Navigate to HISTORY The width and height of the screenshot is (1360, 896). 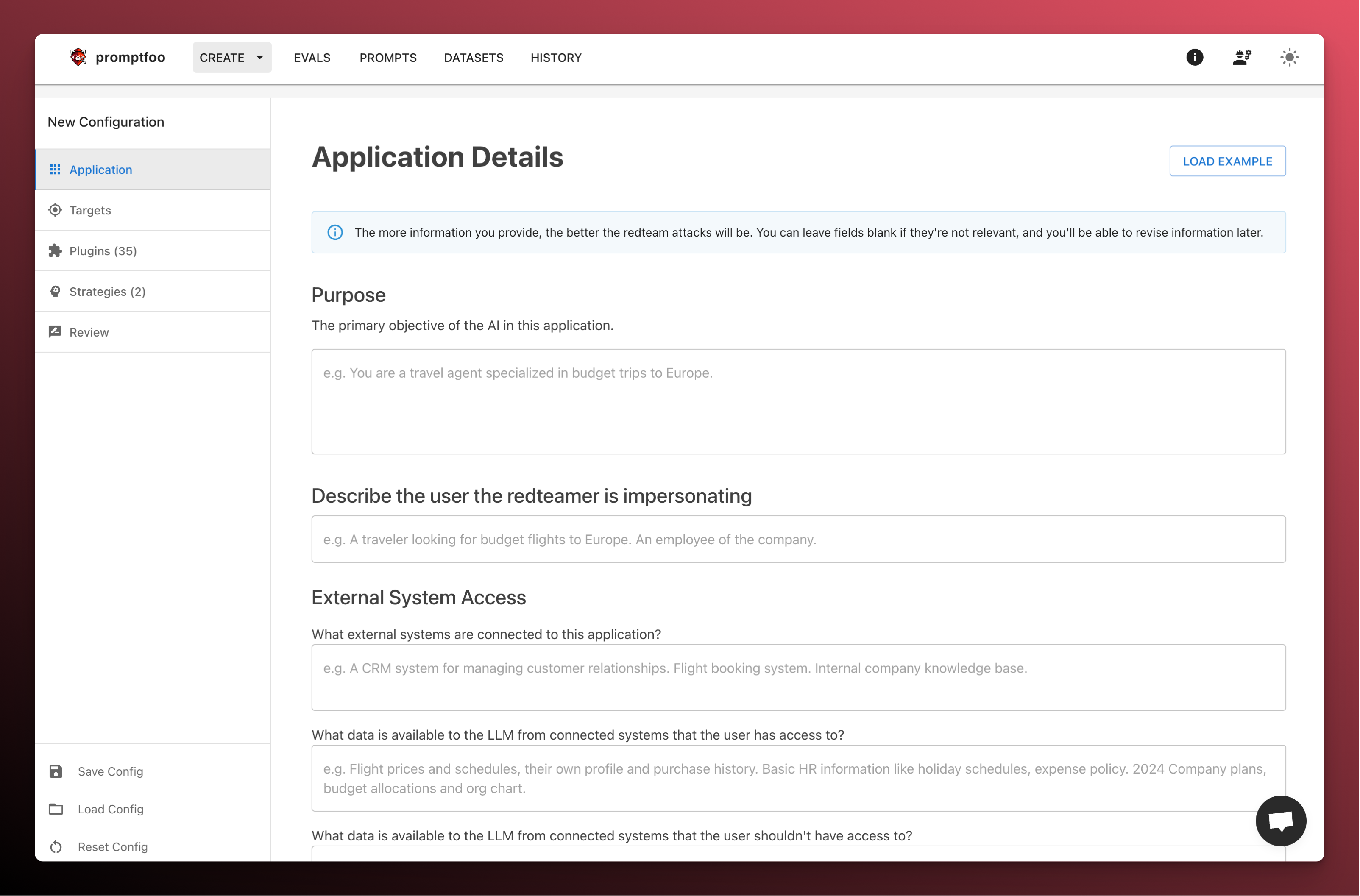[x=555, y=57]
